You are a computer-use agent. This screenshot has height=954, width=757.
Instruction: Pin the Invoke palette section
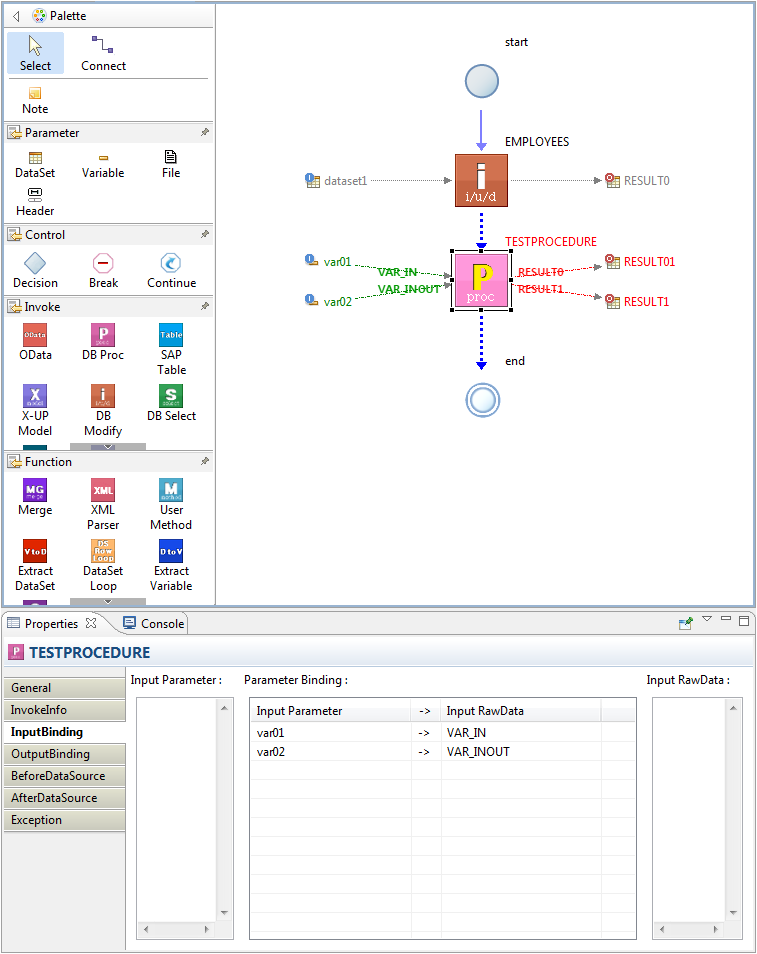(x=204, y=306)
